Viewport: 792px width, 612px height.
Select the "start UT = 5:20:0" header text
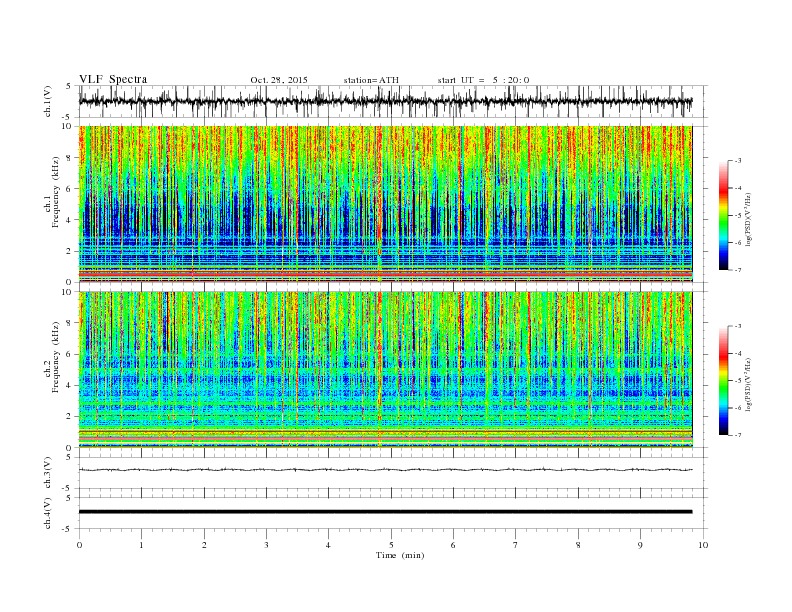click(483, 80)
